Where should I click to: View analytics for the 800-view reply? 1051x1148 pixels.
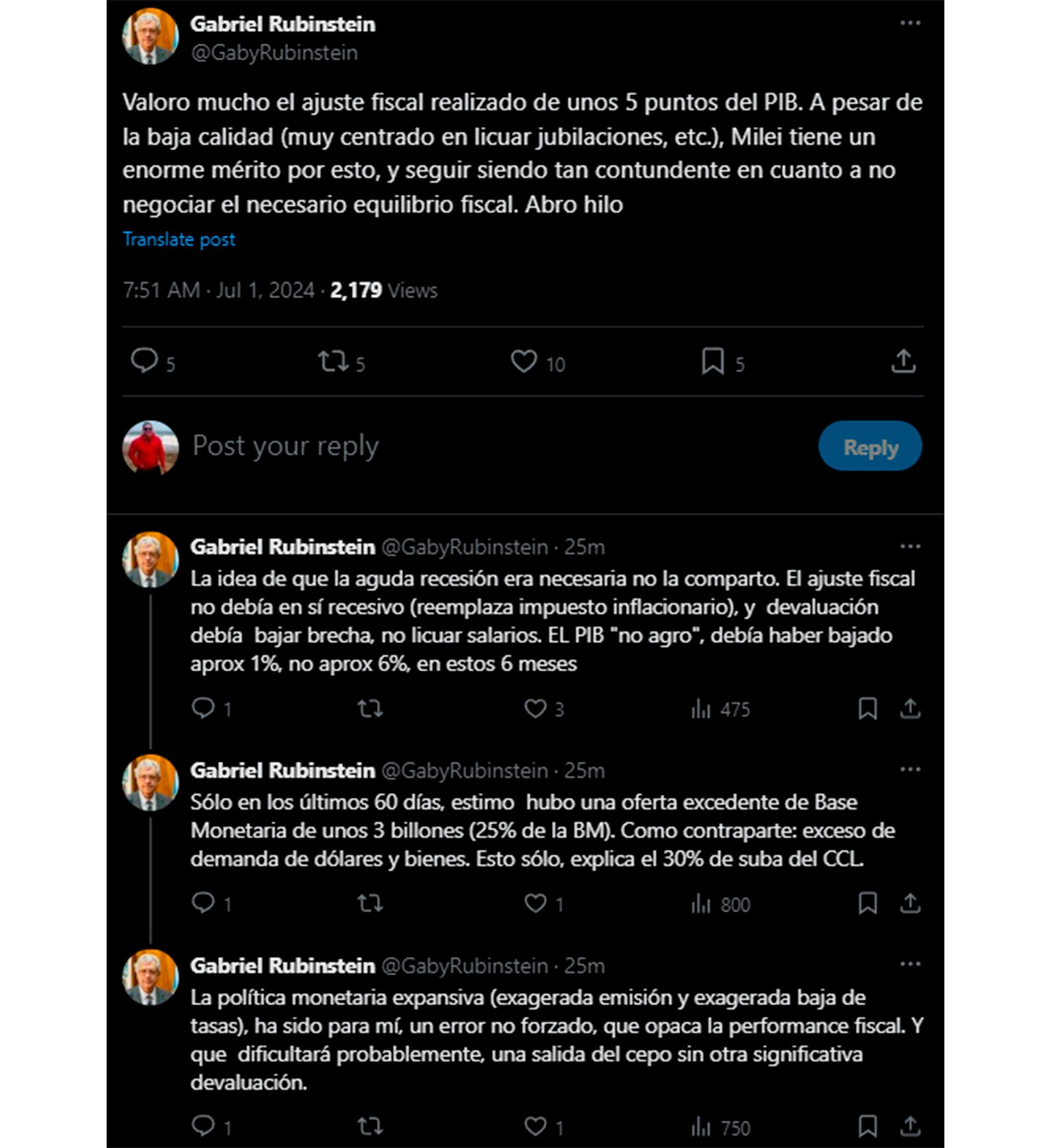(720, 905)
